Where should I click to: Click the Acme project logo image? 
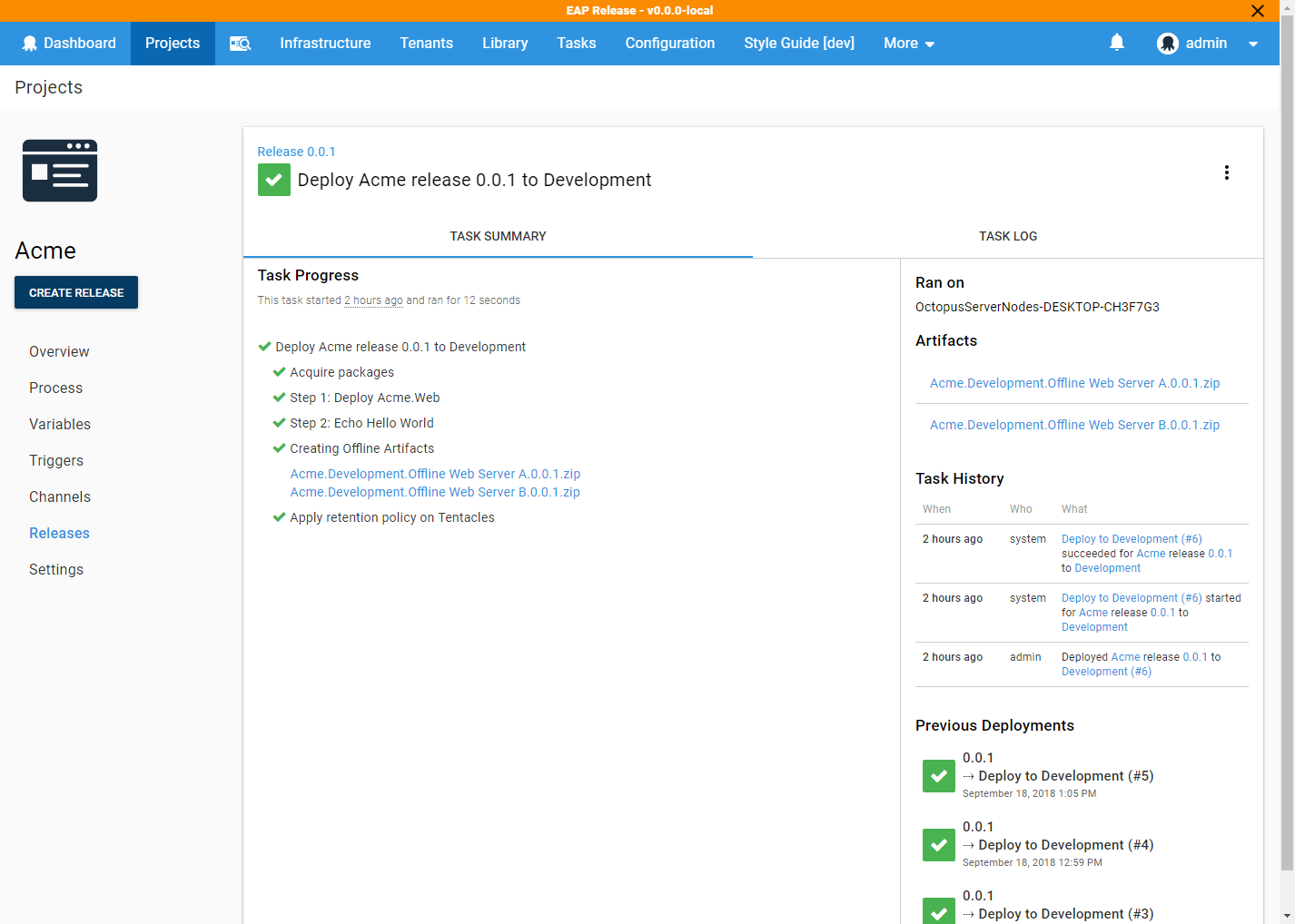(60, 171)
